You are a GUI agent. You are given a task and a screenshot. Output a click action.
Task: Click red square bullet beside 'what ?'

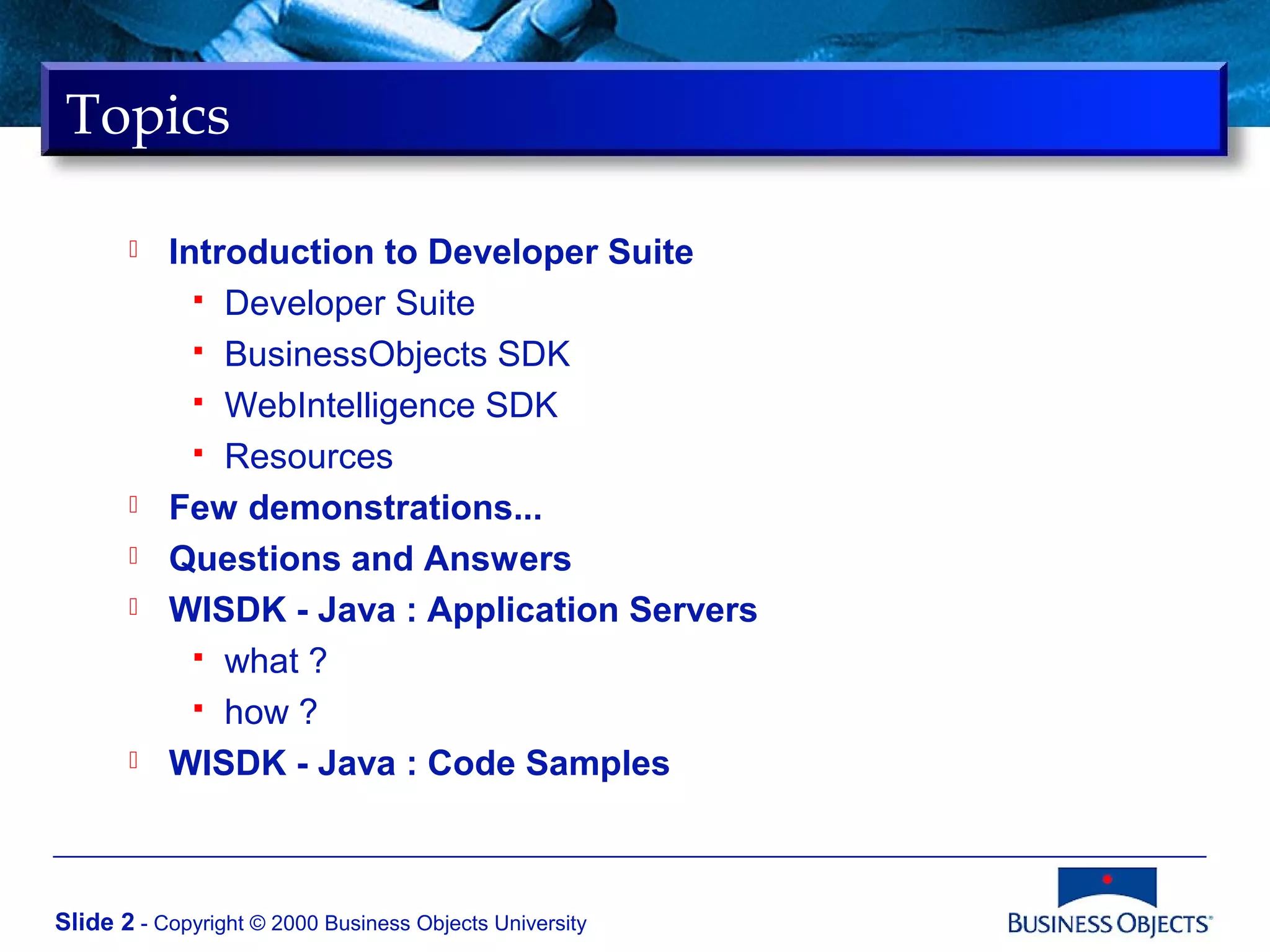198,657
